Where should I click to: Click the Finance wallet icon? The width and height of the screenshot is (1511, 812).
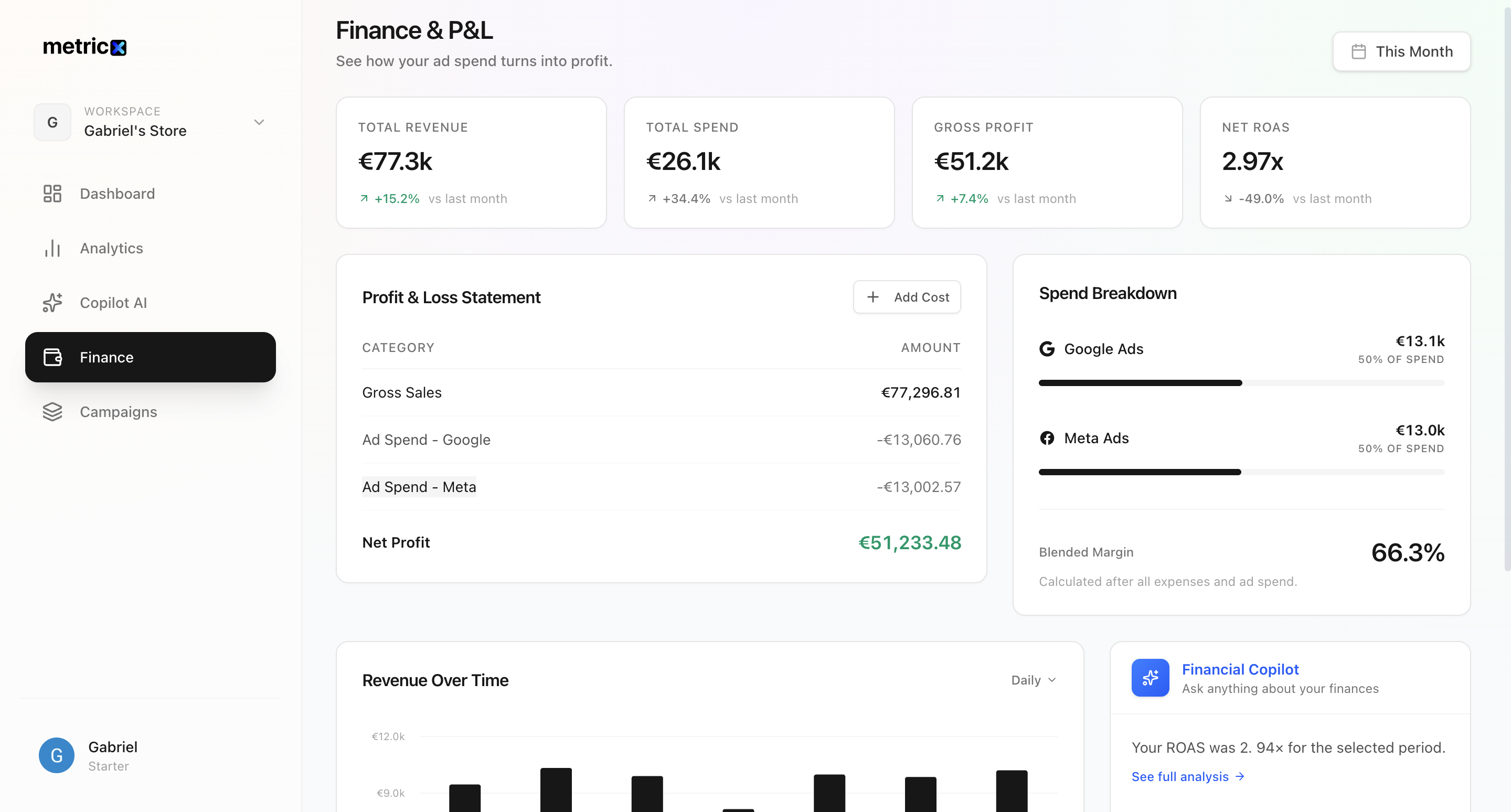pos(52,357)
